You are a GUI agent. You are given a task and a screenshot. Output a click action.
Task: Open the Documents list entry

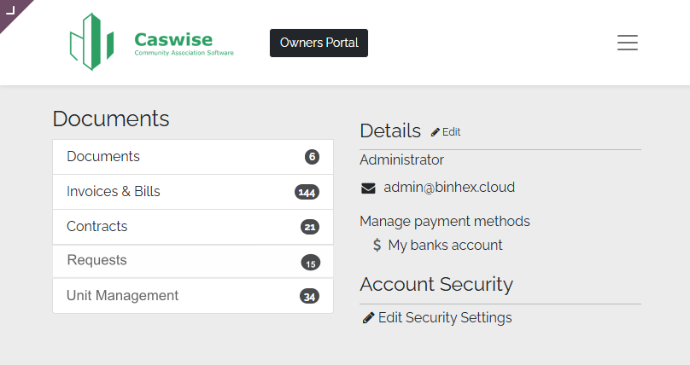click(193, 157)
